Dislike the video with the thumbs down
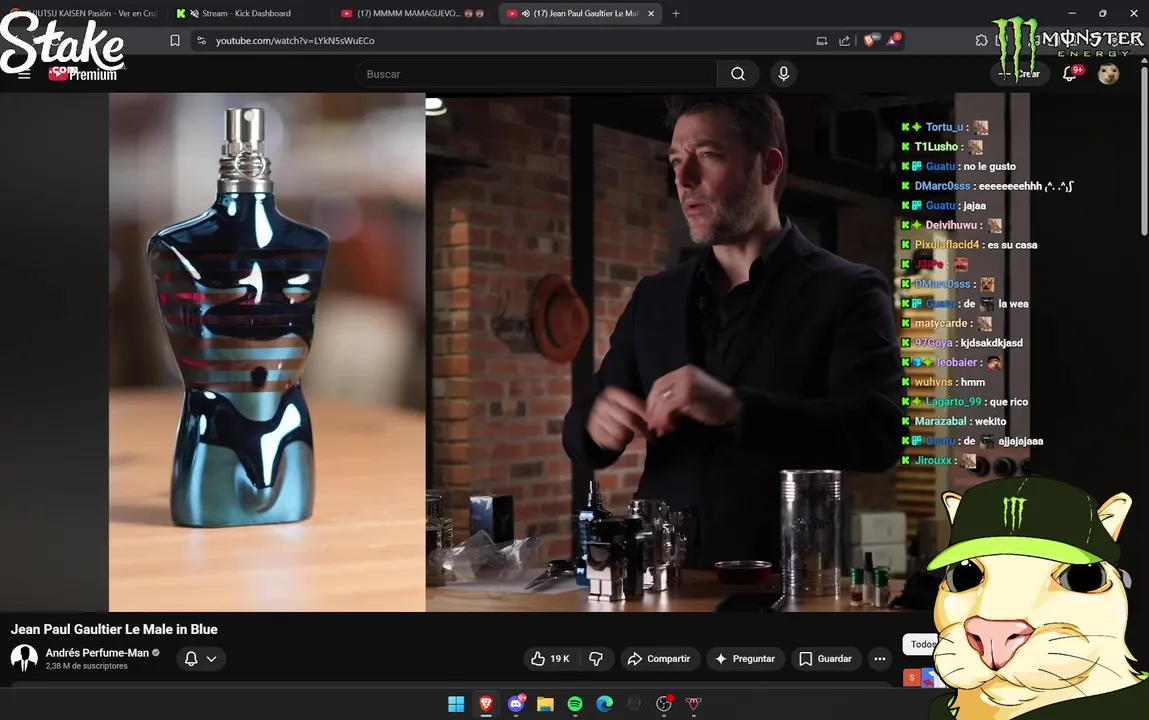This screenshot has height=720, width=1149. [x=596, y=658]
